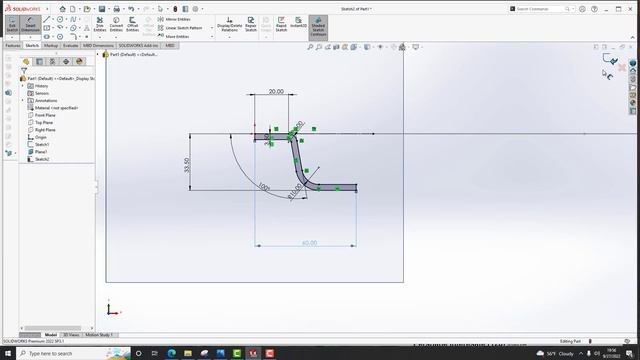Click the Convert Entities tool
Viewport: 640px width, 360px height.
(116, 24)
